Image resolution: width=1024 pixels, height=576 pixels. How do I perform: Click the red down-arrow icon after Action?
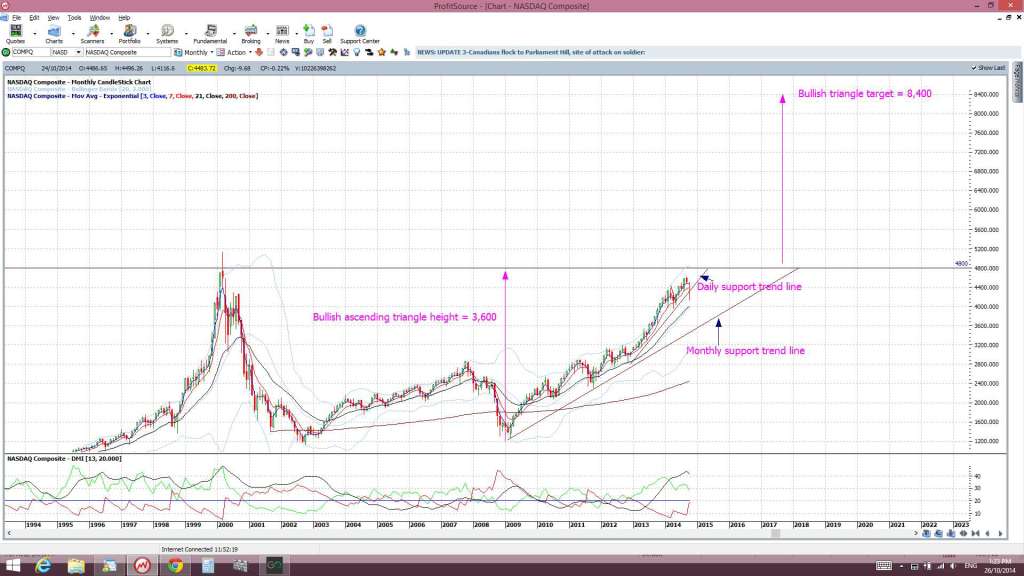259,52
